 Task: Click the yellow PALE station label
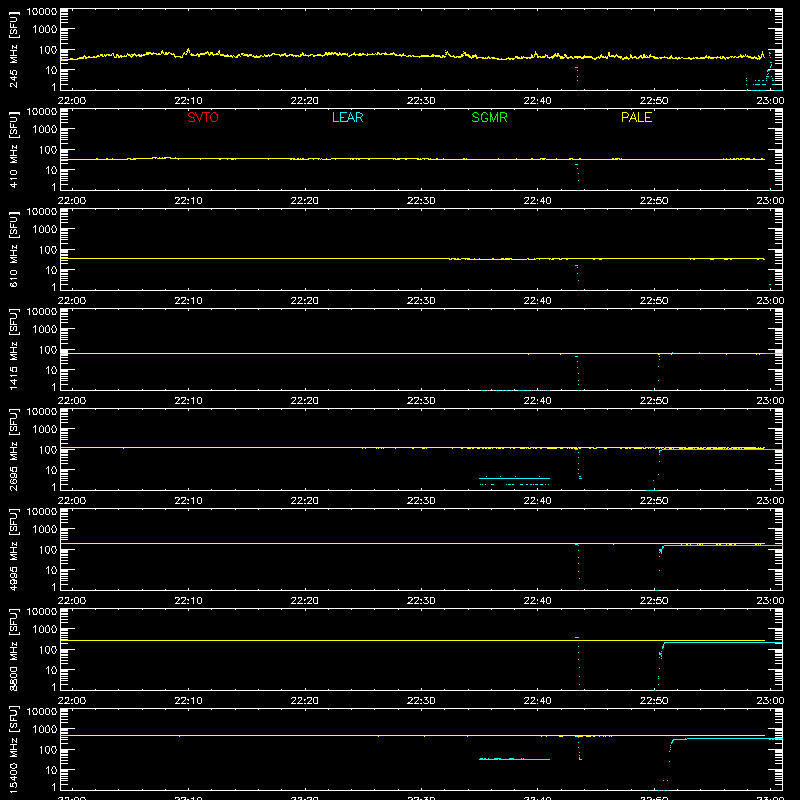(636, 117)
